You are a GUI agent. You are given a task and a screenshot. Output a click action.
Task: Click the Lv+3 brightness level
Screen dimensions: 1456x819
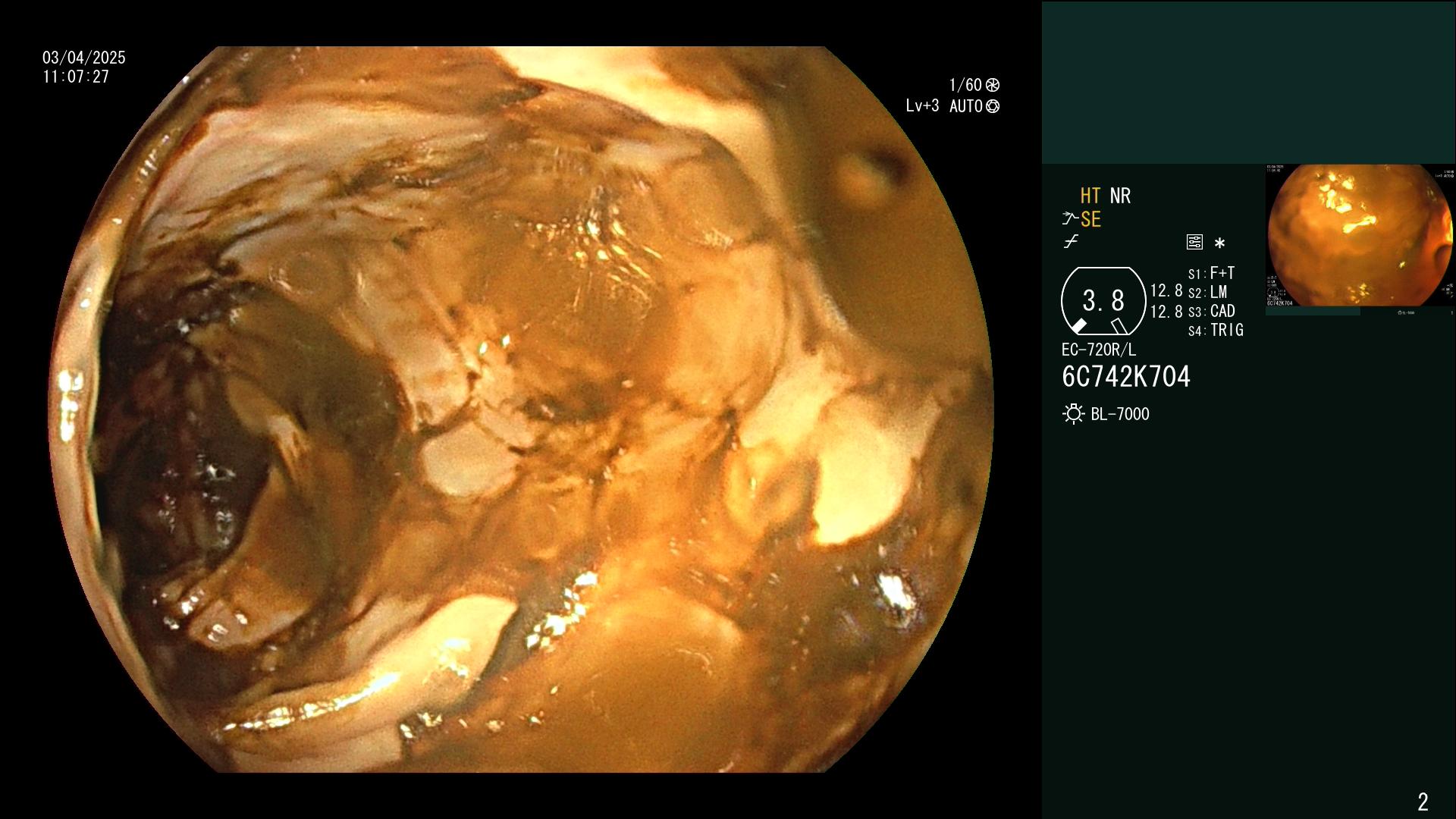point(922,106)
